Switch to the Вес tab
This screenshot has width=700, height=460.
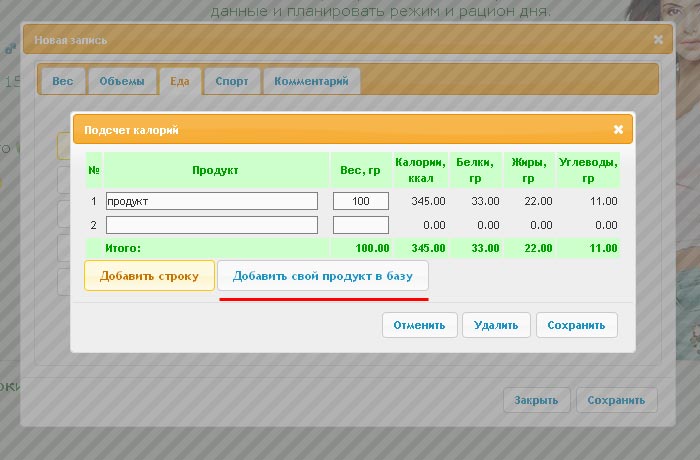62,81
